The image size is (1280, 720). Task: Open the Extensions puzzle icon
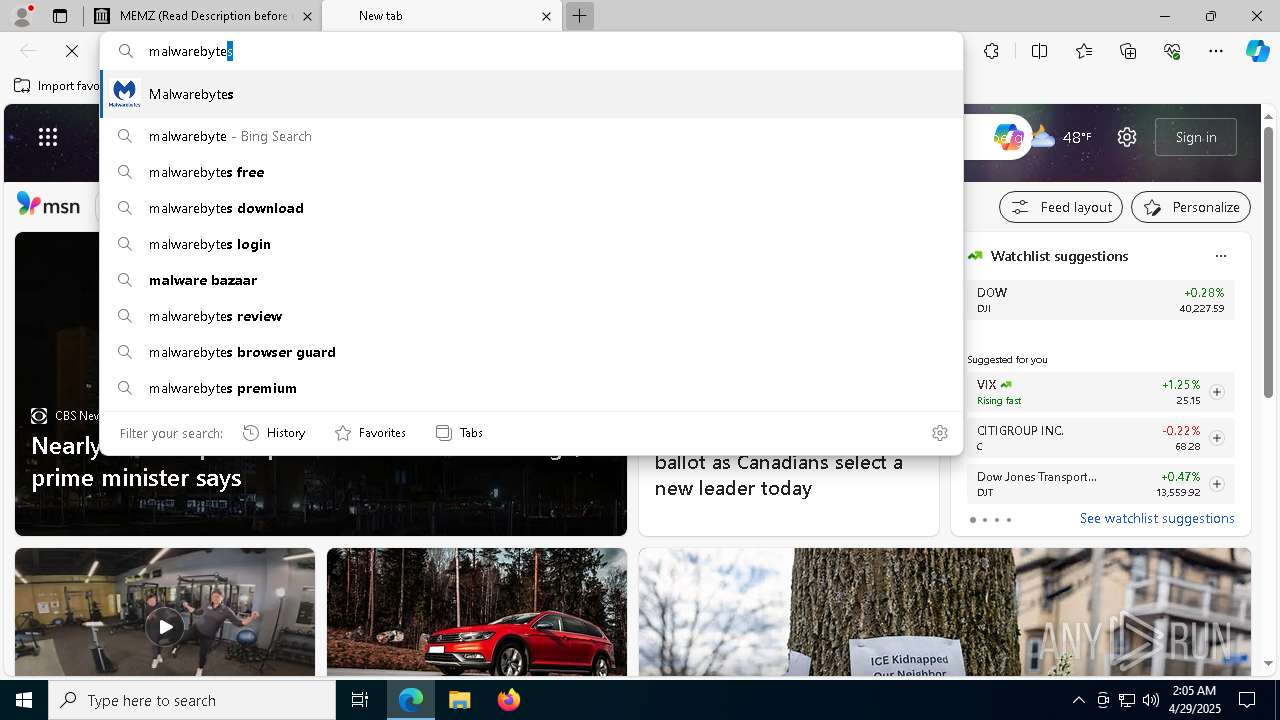[991, 51]
